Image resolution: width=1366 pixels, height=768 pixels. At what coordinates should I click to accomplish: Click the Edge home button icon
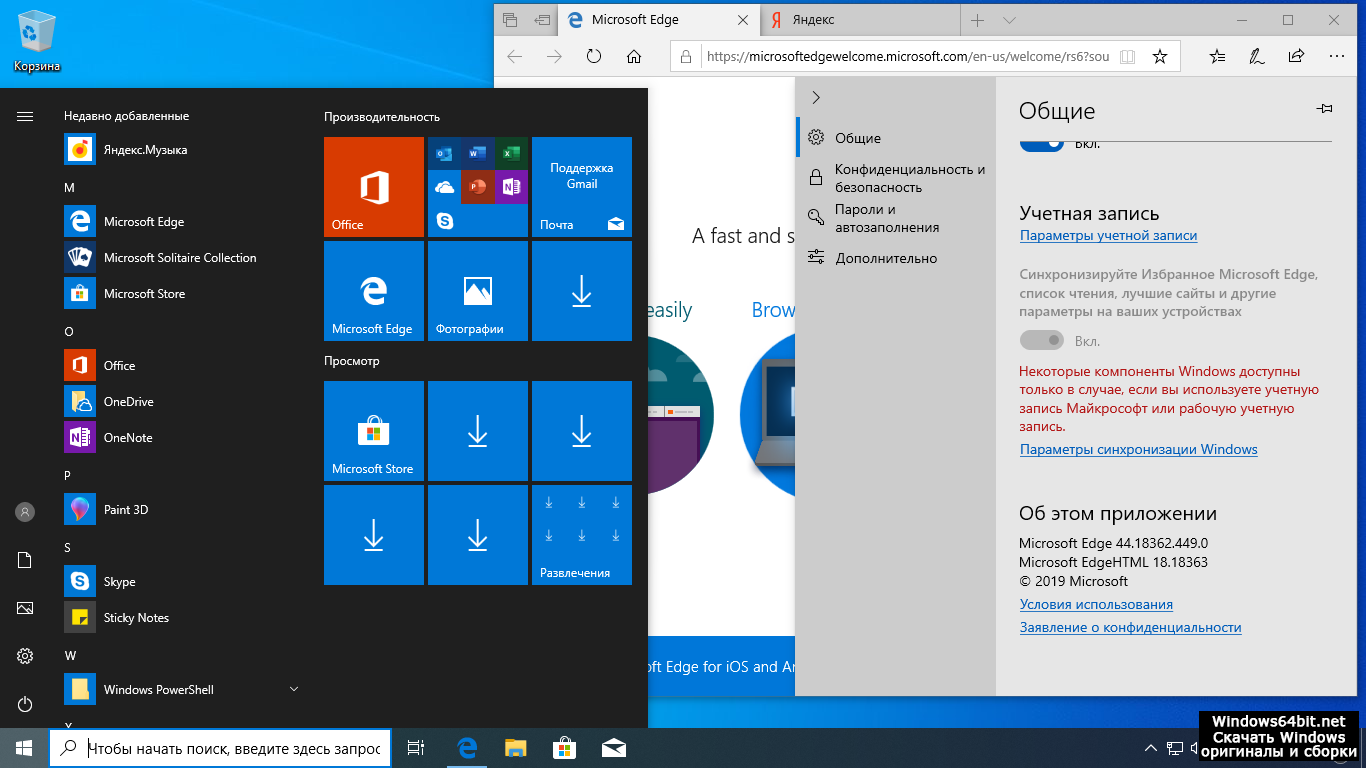(634, 57)
